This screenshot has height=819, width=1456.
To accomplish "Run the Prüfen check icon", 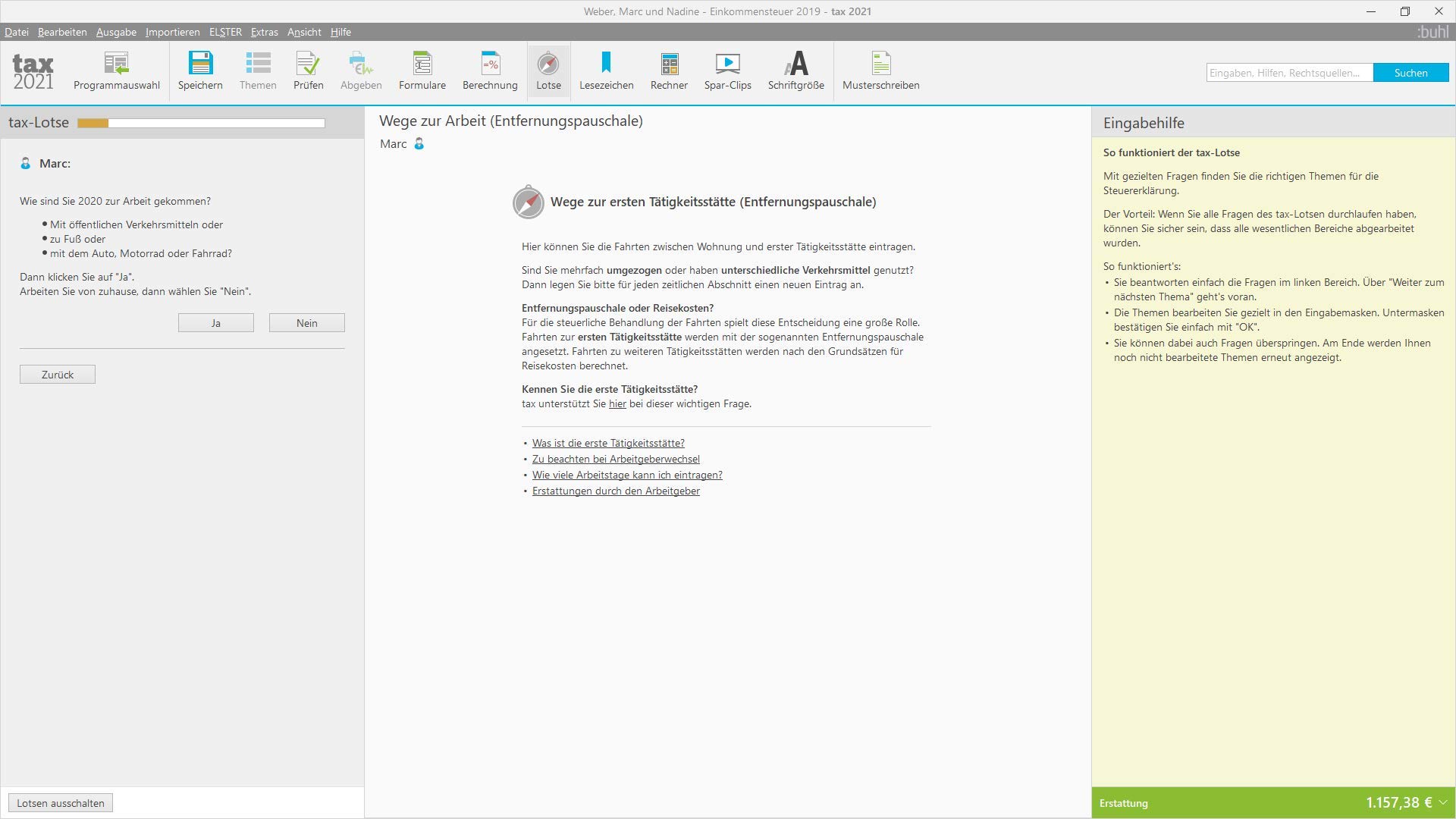I will [309, 71].
